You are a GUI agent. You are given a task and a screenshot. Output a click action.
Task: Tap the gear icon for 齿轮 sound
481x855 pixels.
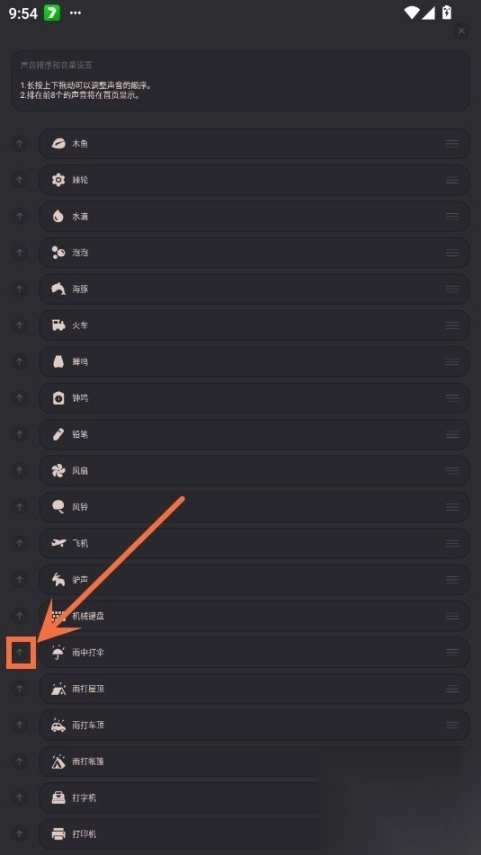[x=58, y=180]
